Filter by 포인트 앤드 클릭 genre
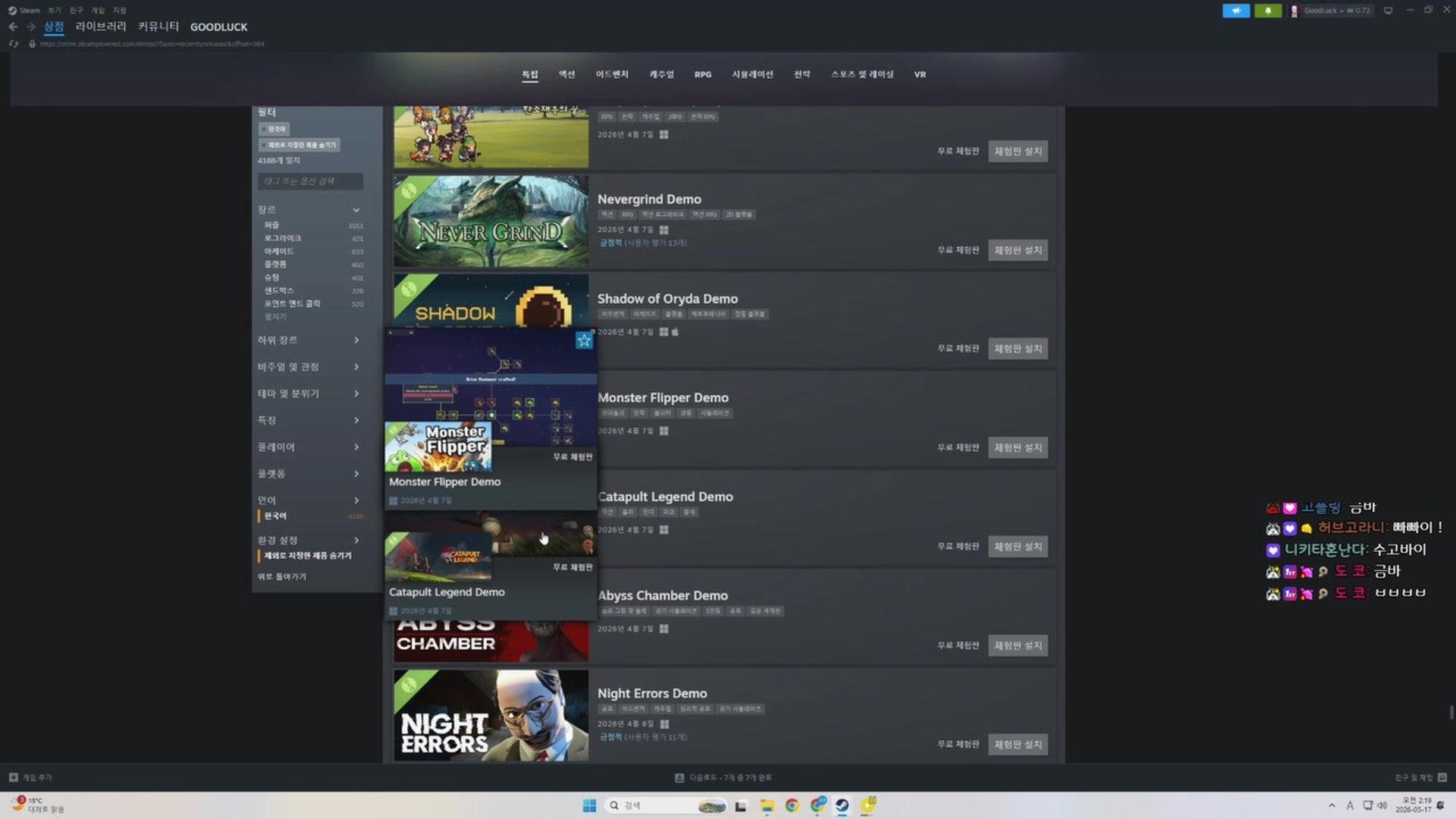Screen dimensions: 1456x819 tap(292, 303)
